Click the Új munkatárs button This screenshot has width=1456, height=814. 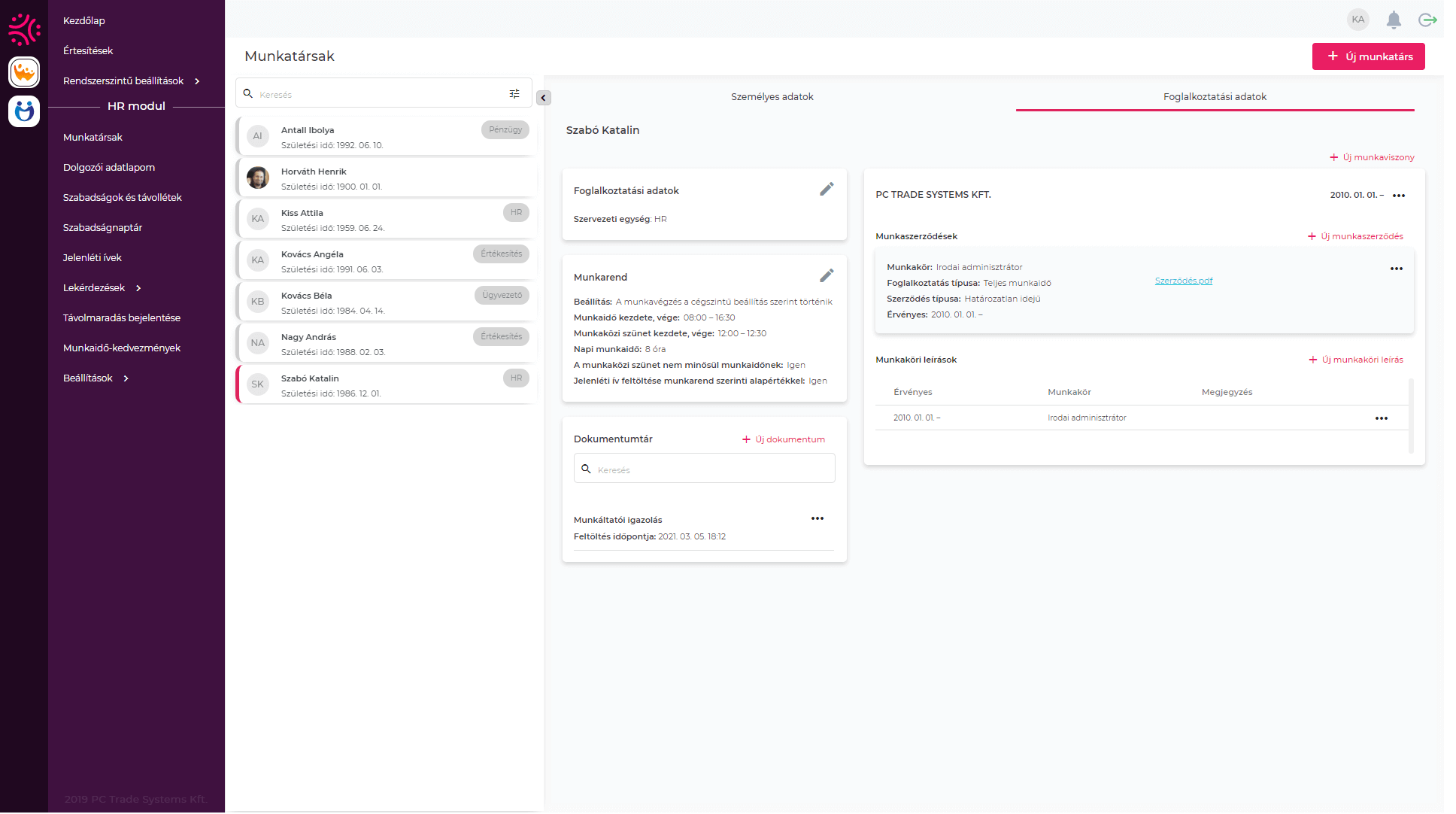tap(1368, 56)
